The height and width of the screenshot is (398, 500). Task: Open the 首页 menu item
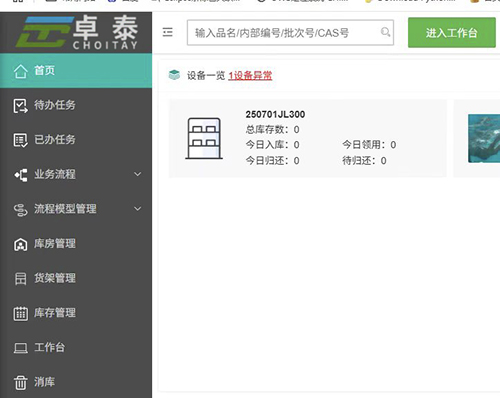[x=76, y=71]
